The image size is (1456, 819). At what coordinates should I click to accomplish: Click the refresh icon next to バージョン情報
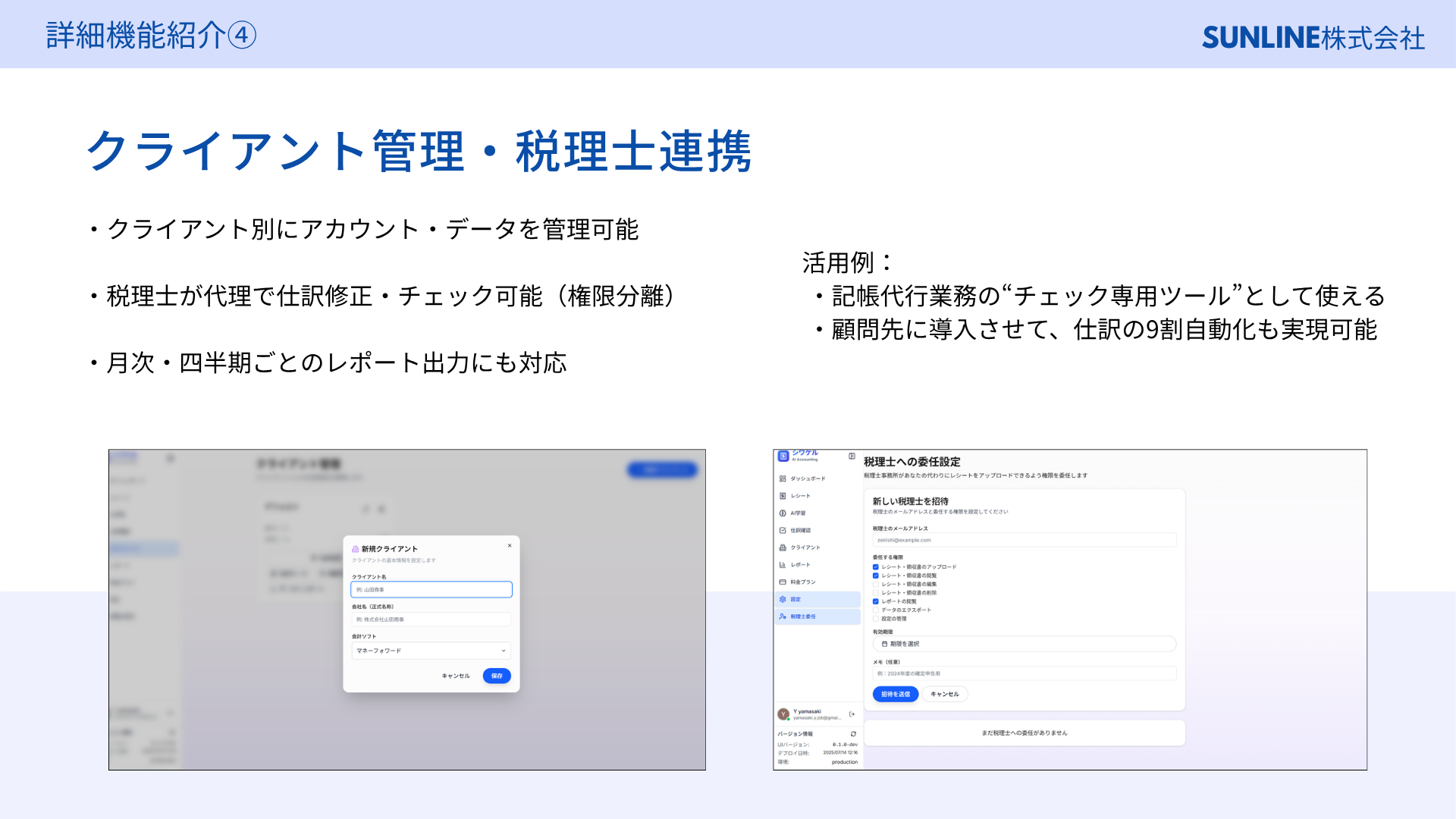853,734
